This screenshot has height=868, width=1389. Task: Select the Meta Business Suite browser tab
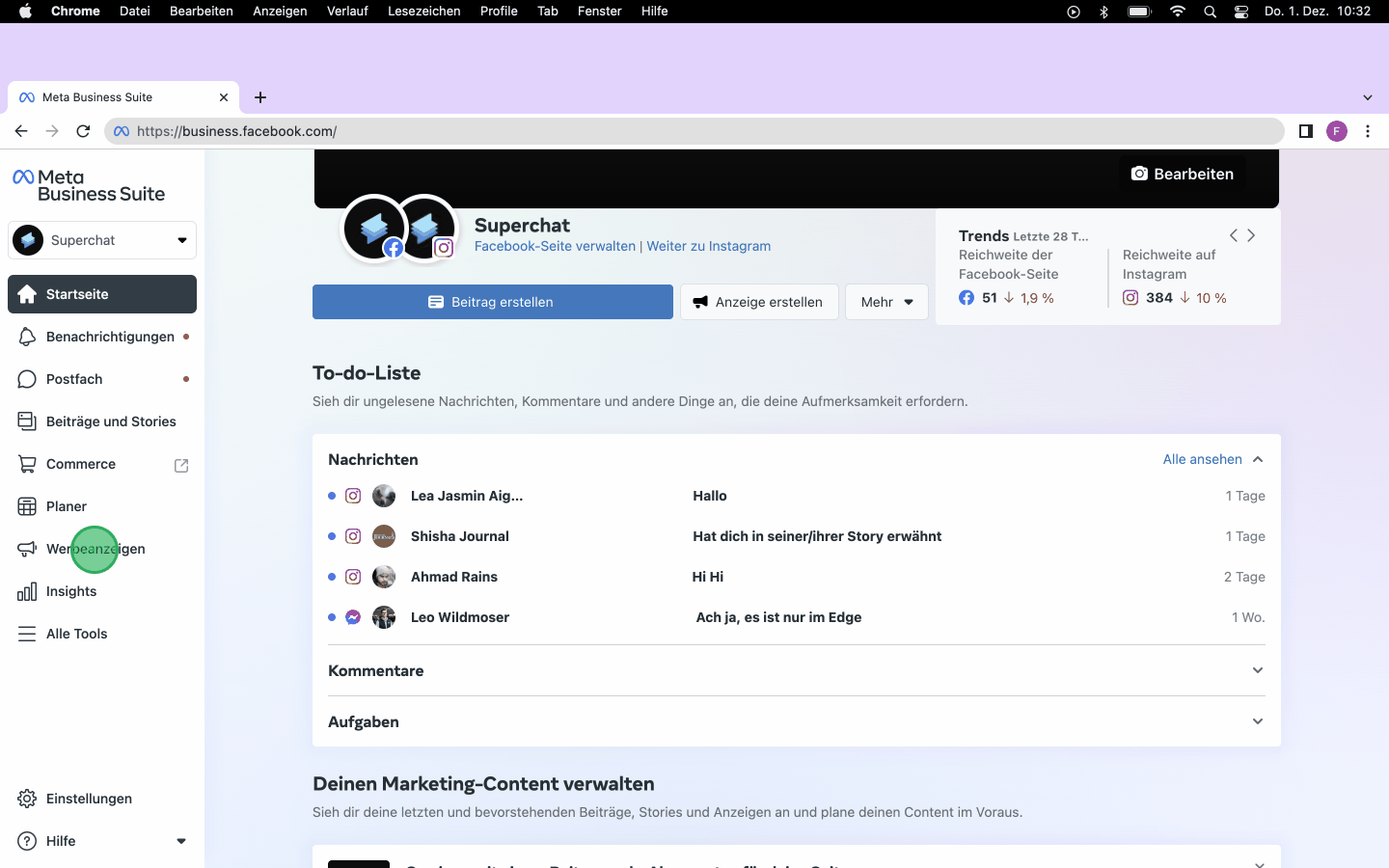coord(123,97)
